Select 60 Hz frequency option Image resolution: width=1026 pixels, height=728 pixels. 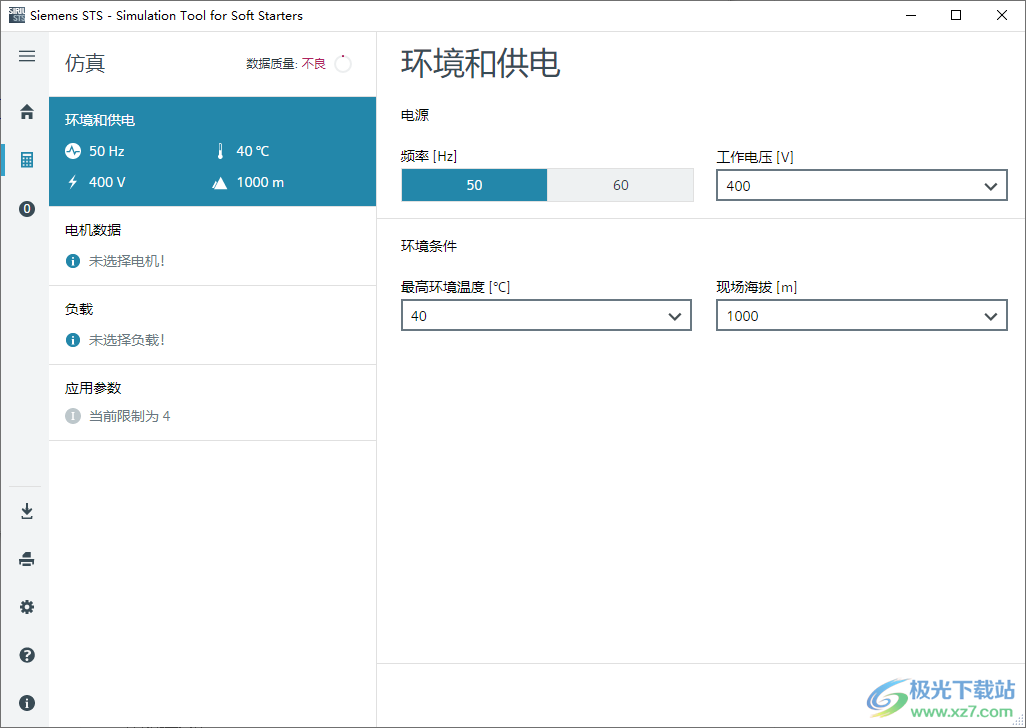tap(620, 185)
